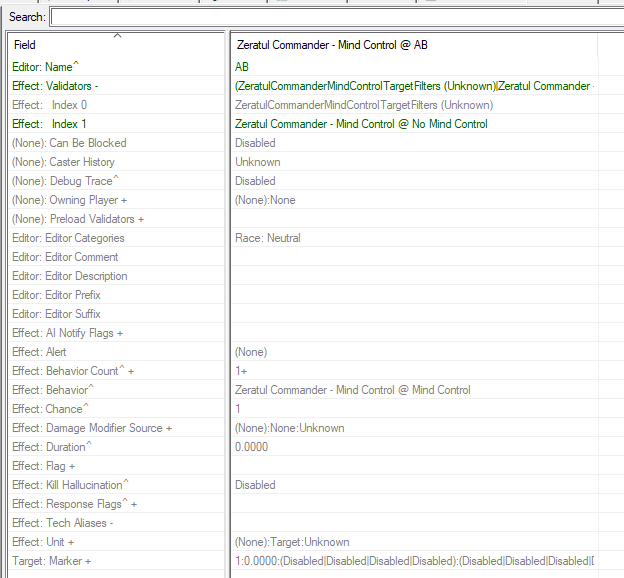
Task: Expand the Response Flags + field
Action: coord(116,504)
